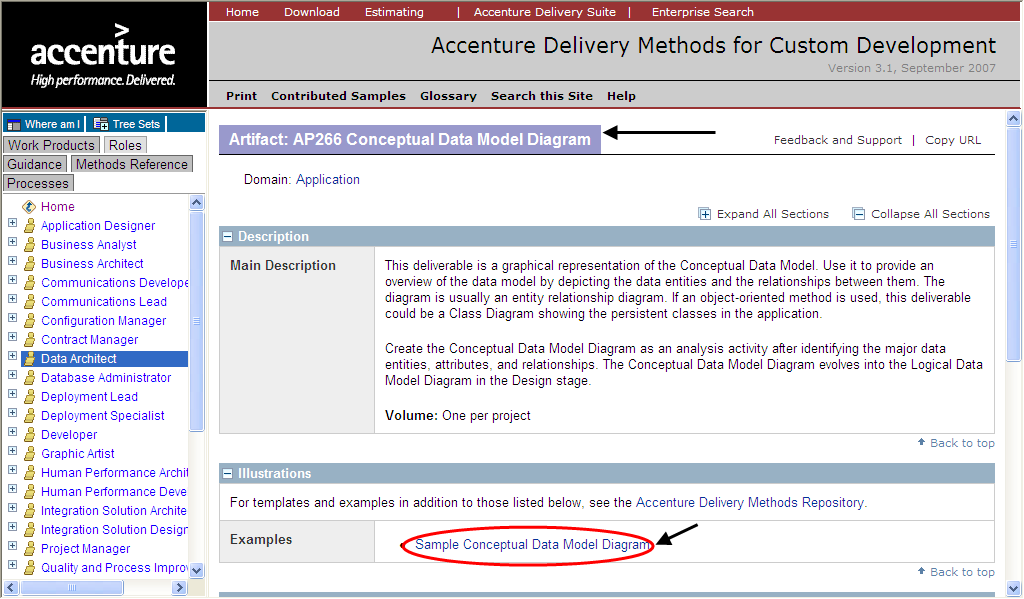Screen dimensions: 1024x599
Task: Switch to the Guidance tab
Action: [x=35, y=164]
